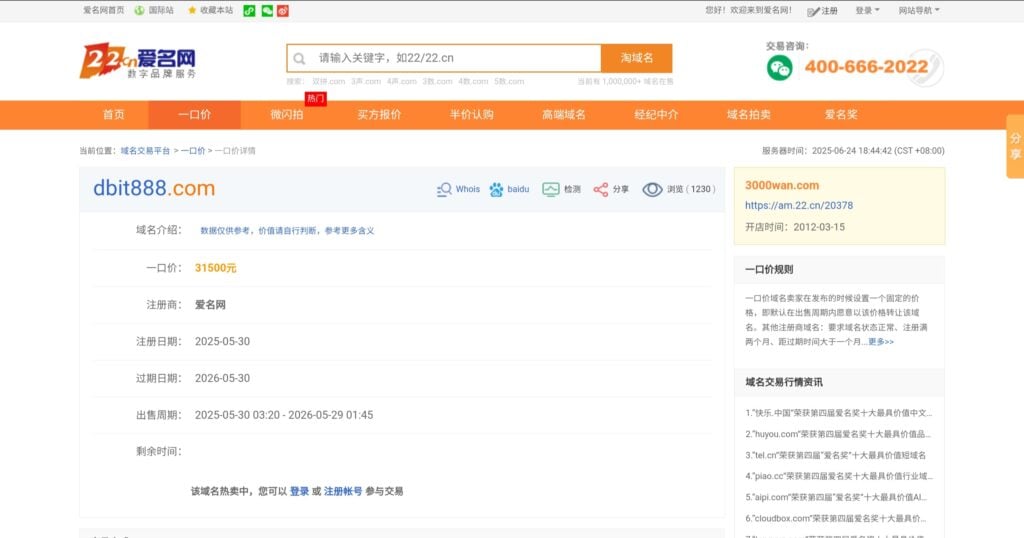
Task: Open news item 6 about cloudbox.com
Action: coord(835,518)
